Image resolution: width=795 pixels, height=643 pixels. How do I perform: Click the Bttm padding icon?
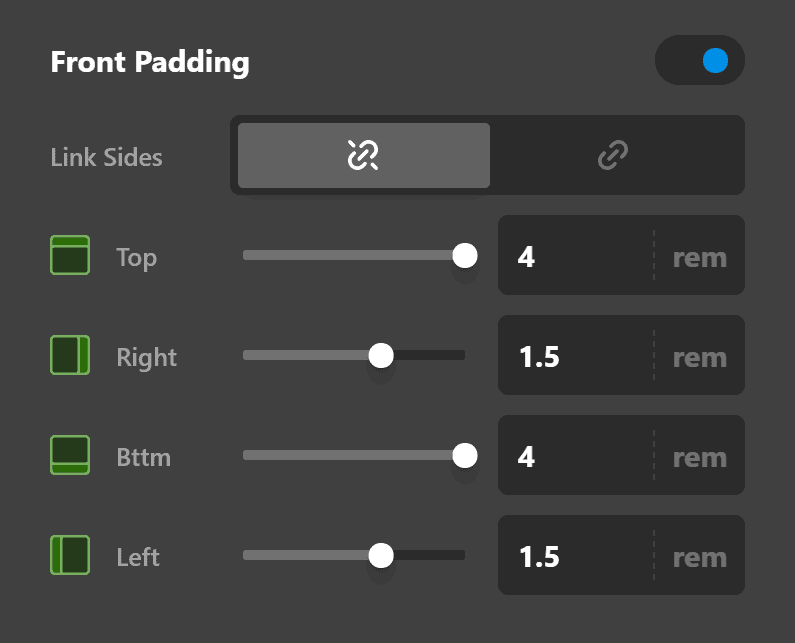tap(70, 456)
